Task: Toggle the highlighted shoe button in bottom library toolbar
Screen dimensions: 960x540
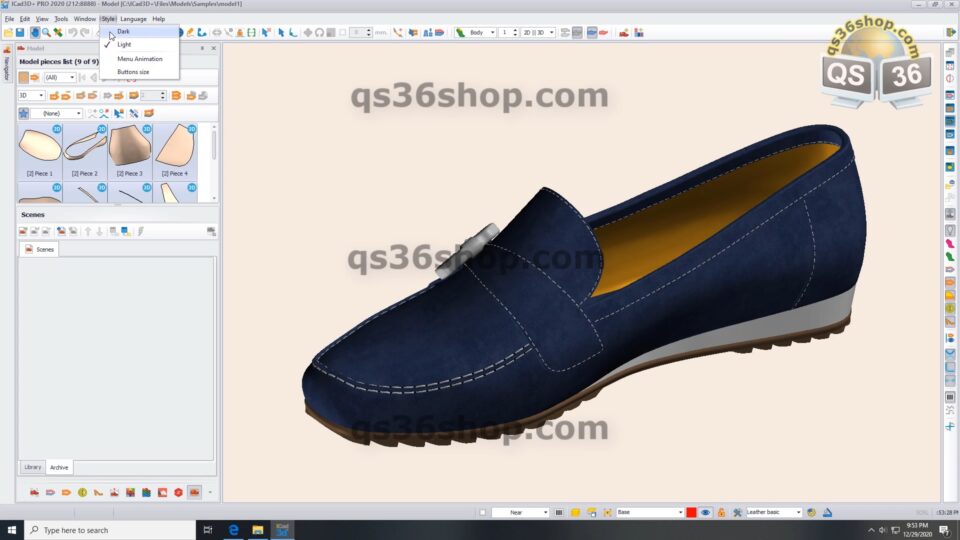Action: pos(194,492)
